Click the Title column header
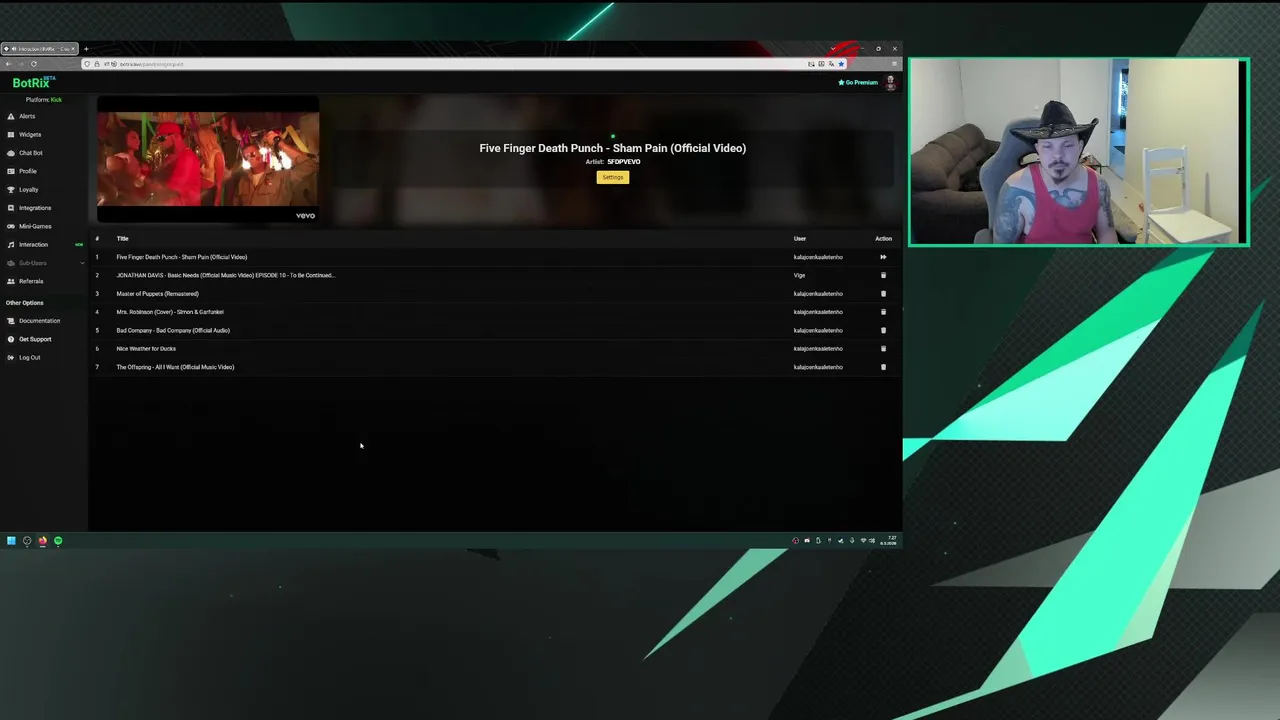The width and height of the screenshot is (1280, 720). coord(122,239)
